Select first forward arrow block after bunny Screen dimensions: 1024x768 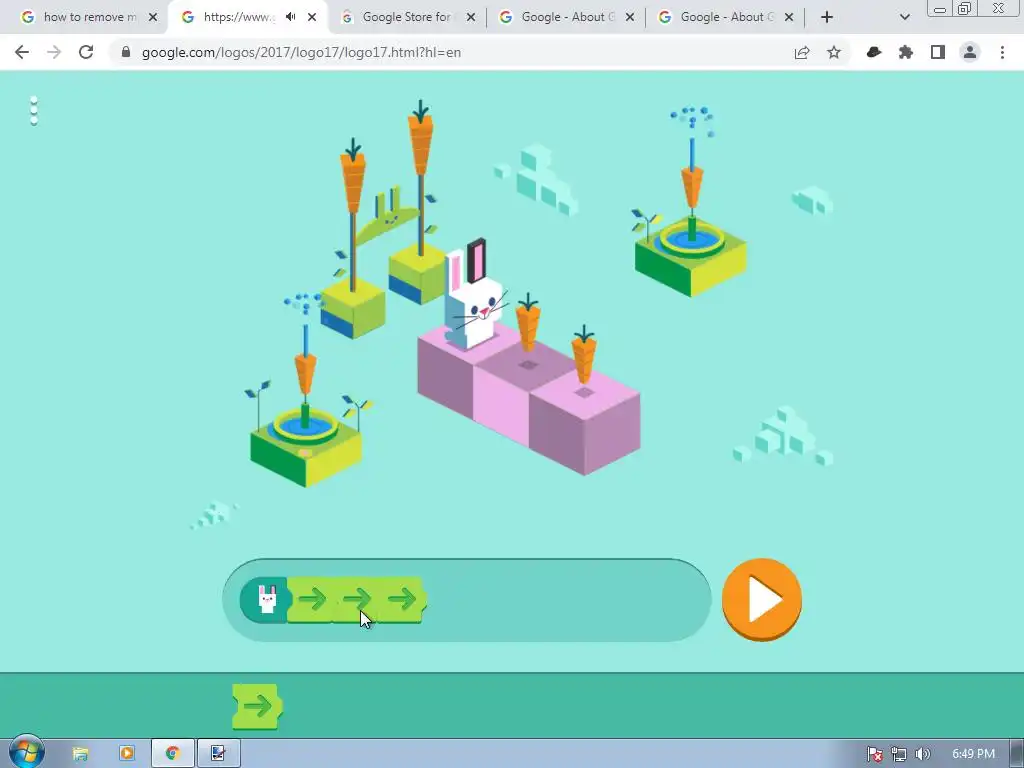(x=312, y=599)
